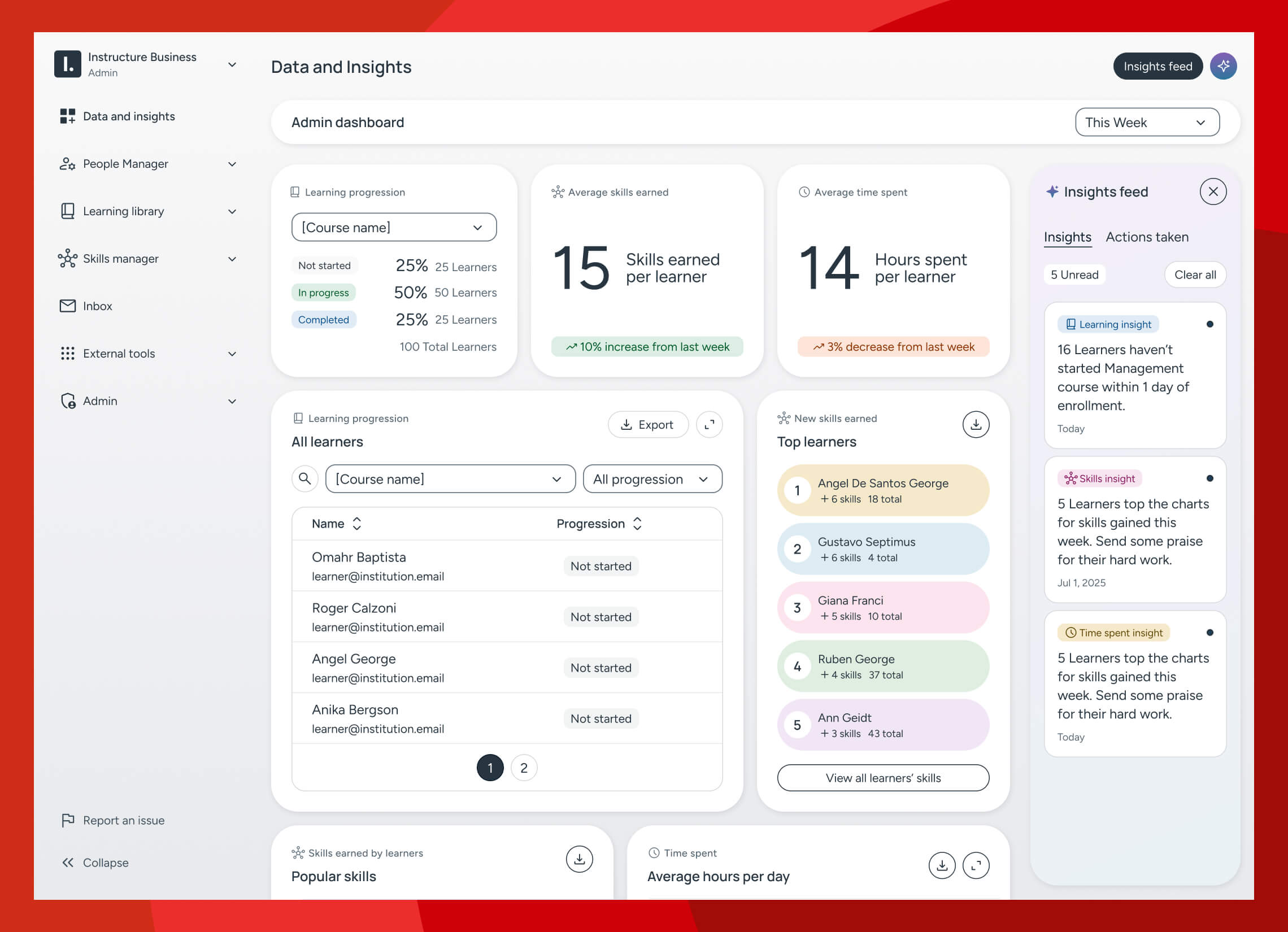
Task: Close the Insights feed panel
Action: pyautogui.click(x=1212, y=192)
